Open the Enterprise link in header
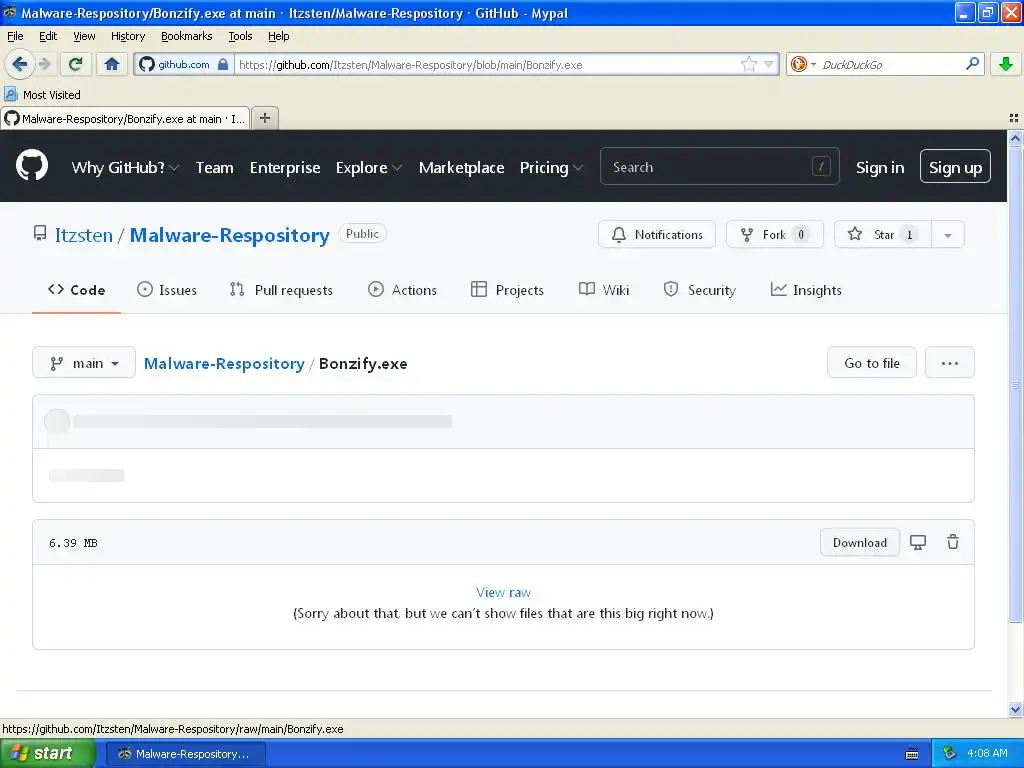This screenshot has height=768, width=1024. pyautogui.click(x=285, y=168)
